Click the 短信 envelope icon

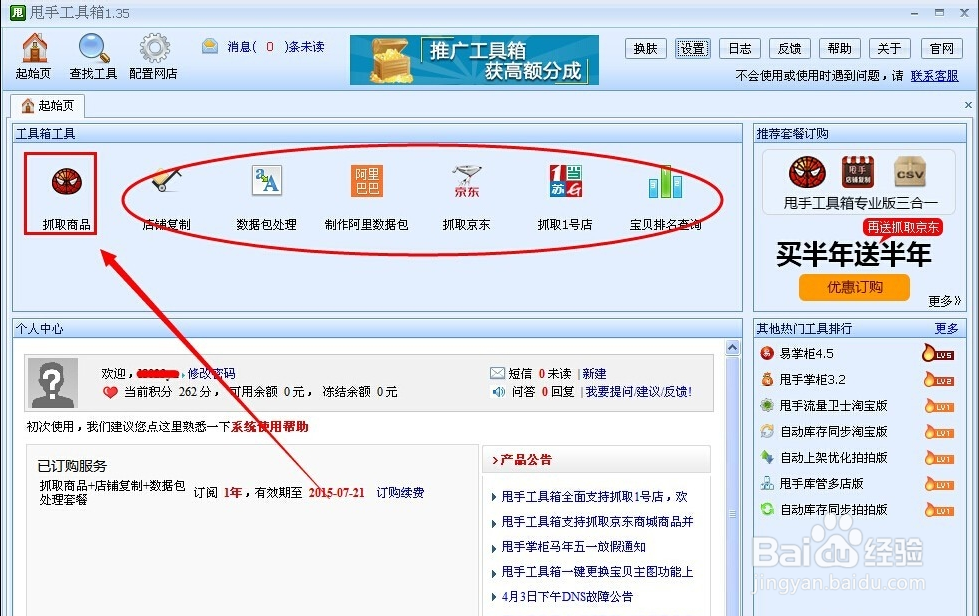pyautogui.click(x=497, y=373)
